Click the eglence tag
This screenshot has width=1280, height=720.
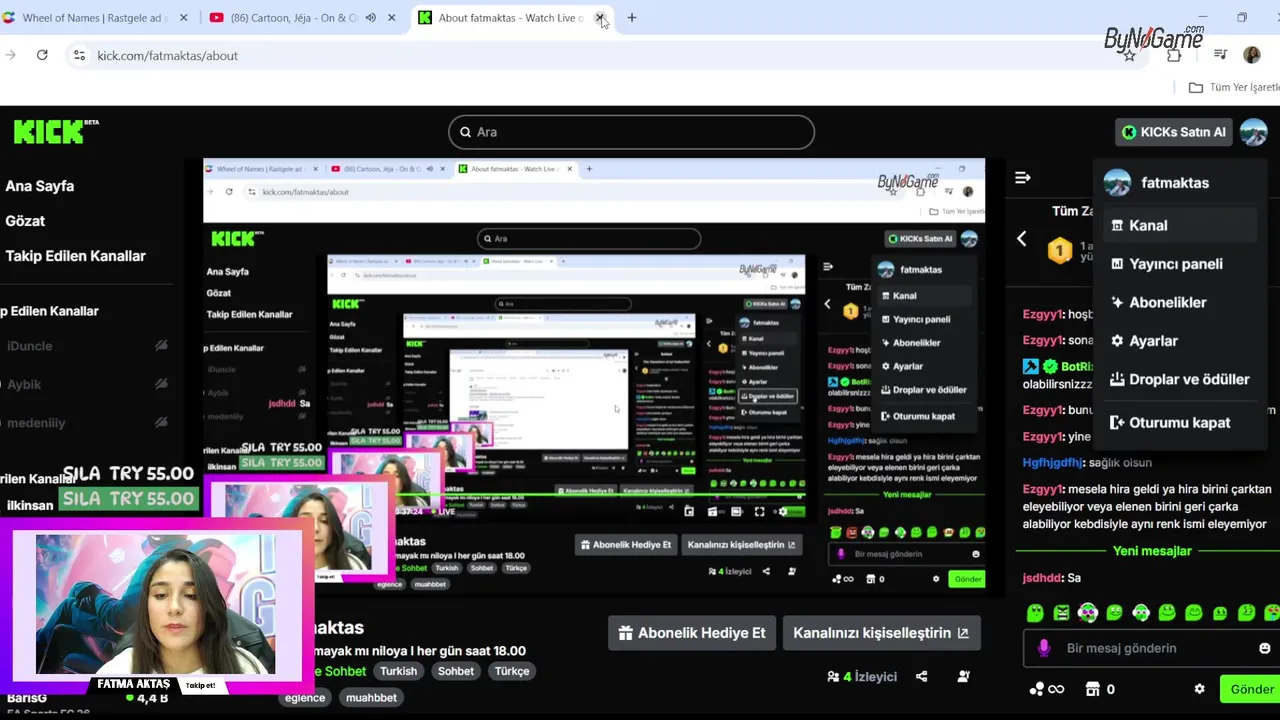click(x=305, y=698)
